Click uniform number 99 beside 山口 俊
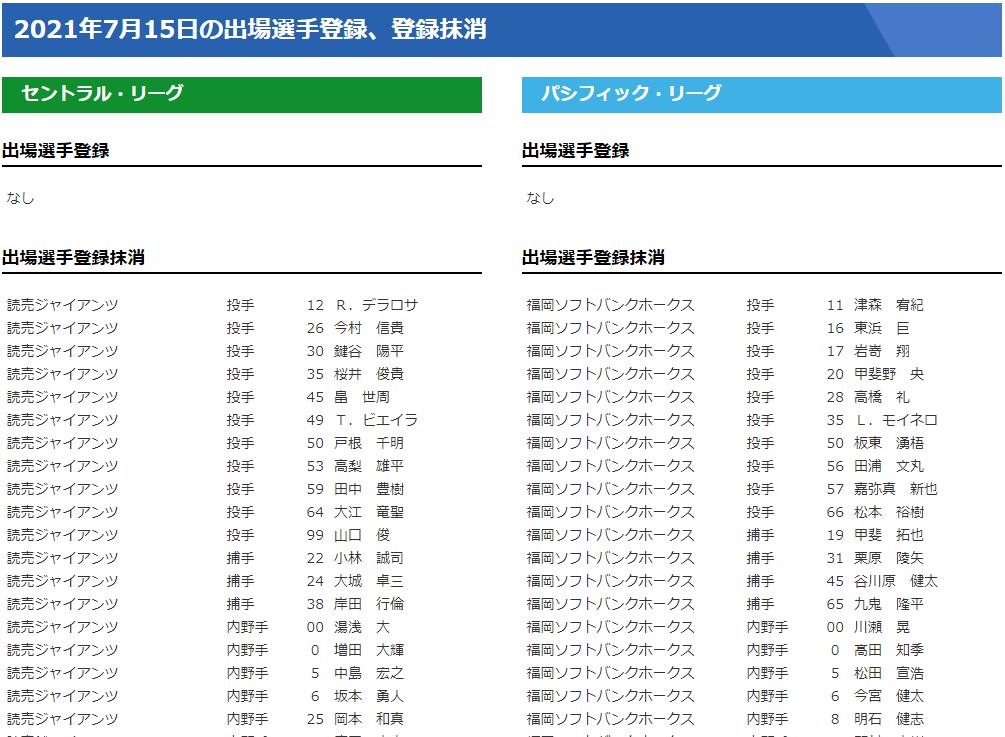This screenshot has height=737, width=1005. click(x=315, y=535)
